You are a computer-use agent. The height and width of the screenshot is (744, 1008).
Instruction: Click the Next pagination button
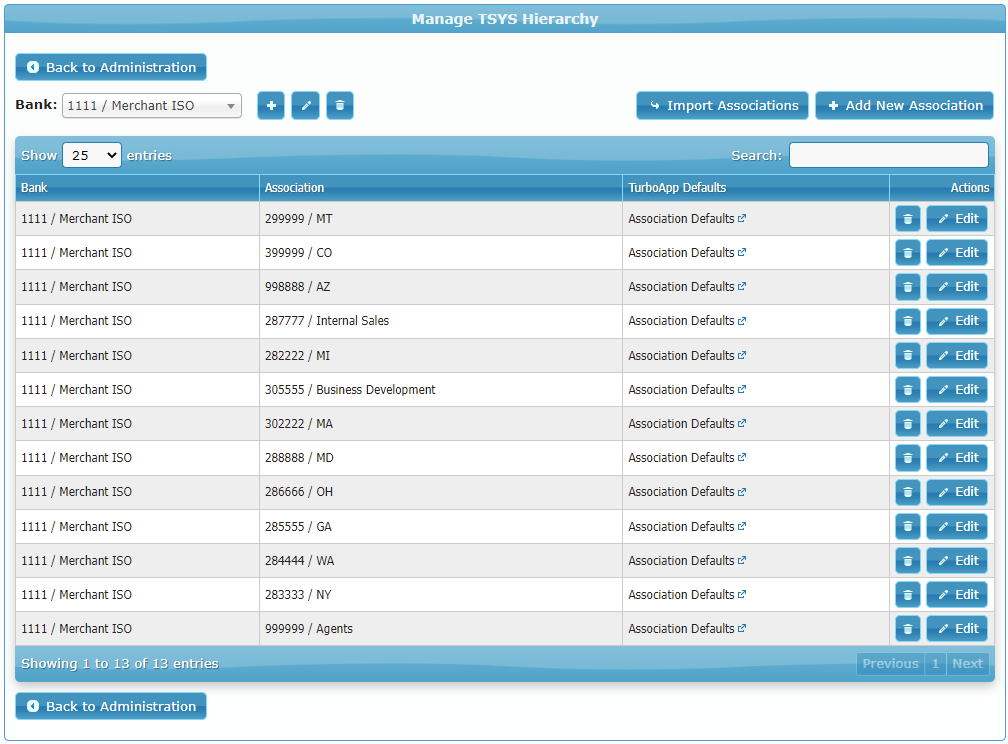(968, 664)
